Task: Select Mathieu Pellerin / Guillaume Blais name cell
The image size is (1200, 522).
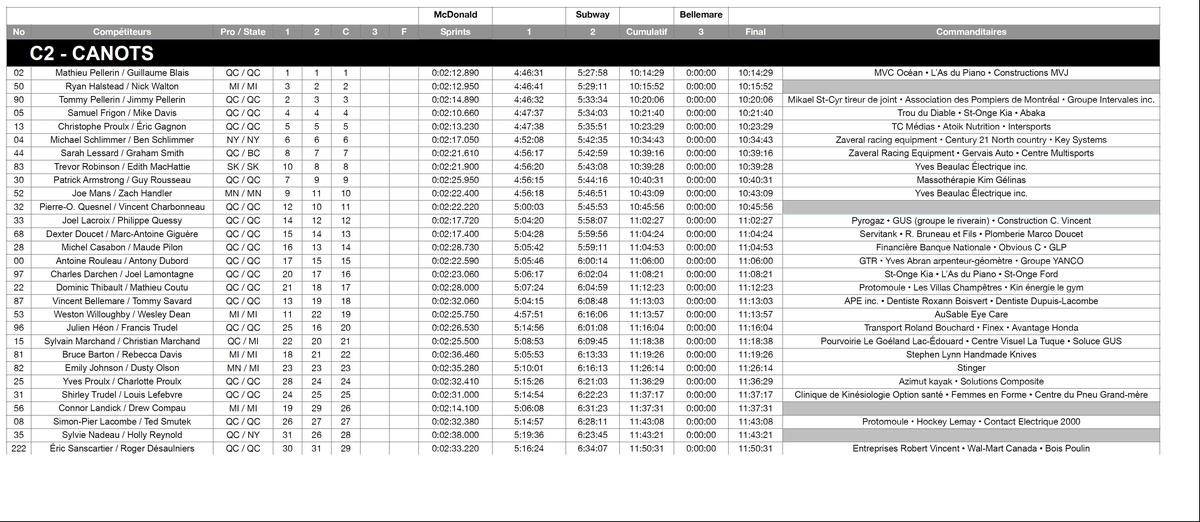Action: [x=122, y=73]
